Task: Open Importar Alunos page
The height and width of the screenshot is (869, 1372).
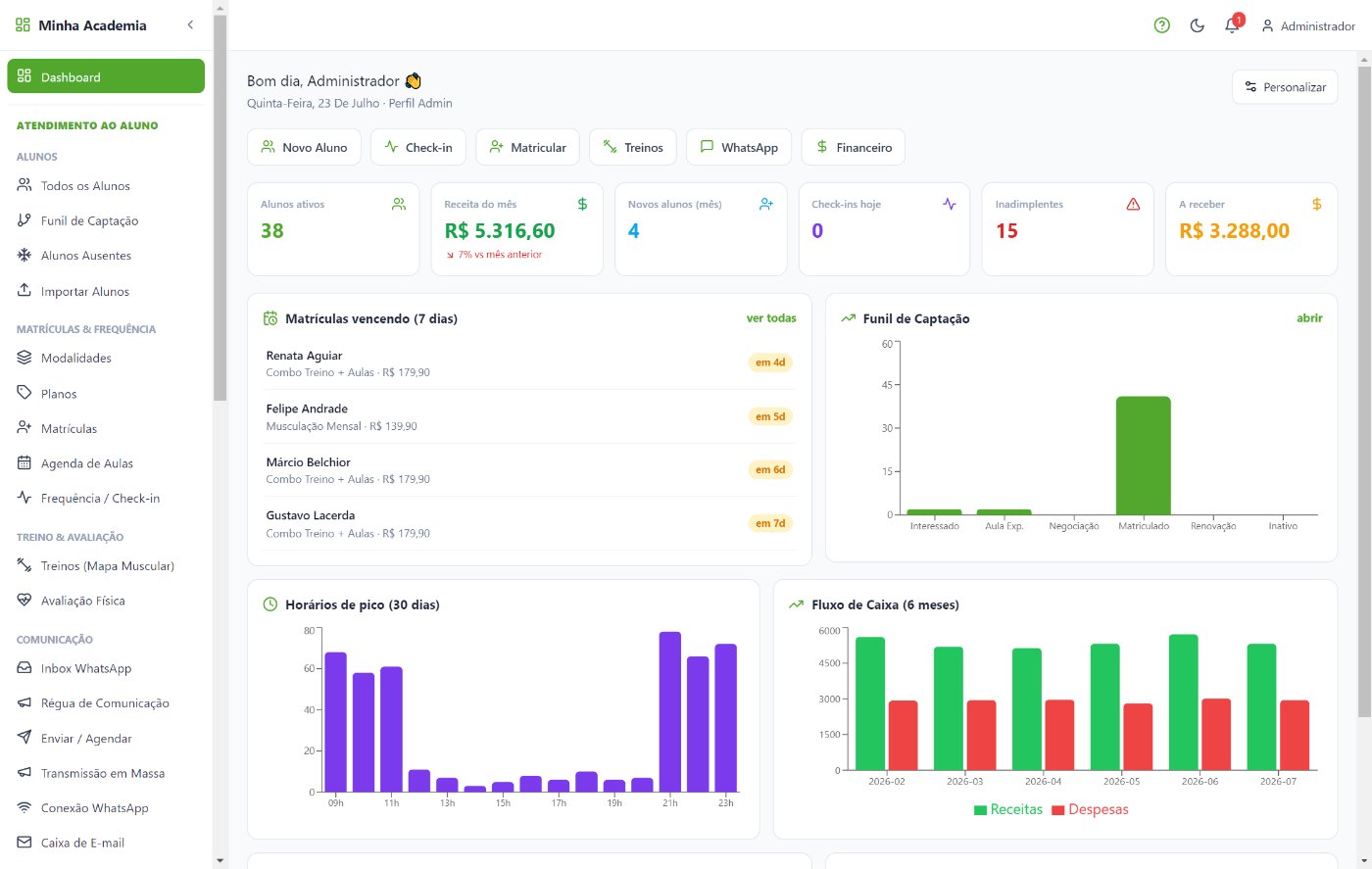Action: tap(106, 291)
